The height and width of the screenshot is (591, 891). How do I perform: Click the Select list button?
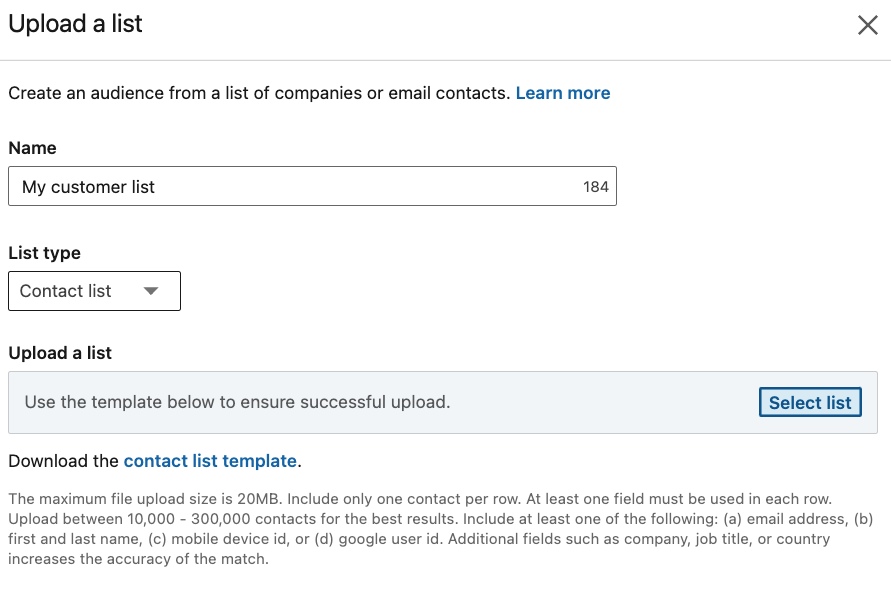(810, 402)
